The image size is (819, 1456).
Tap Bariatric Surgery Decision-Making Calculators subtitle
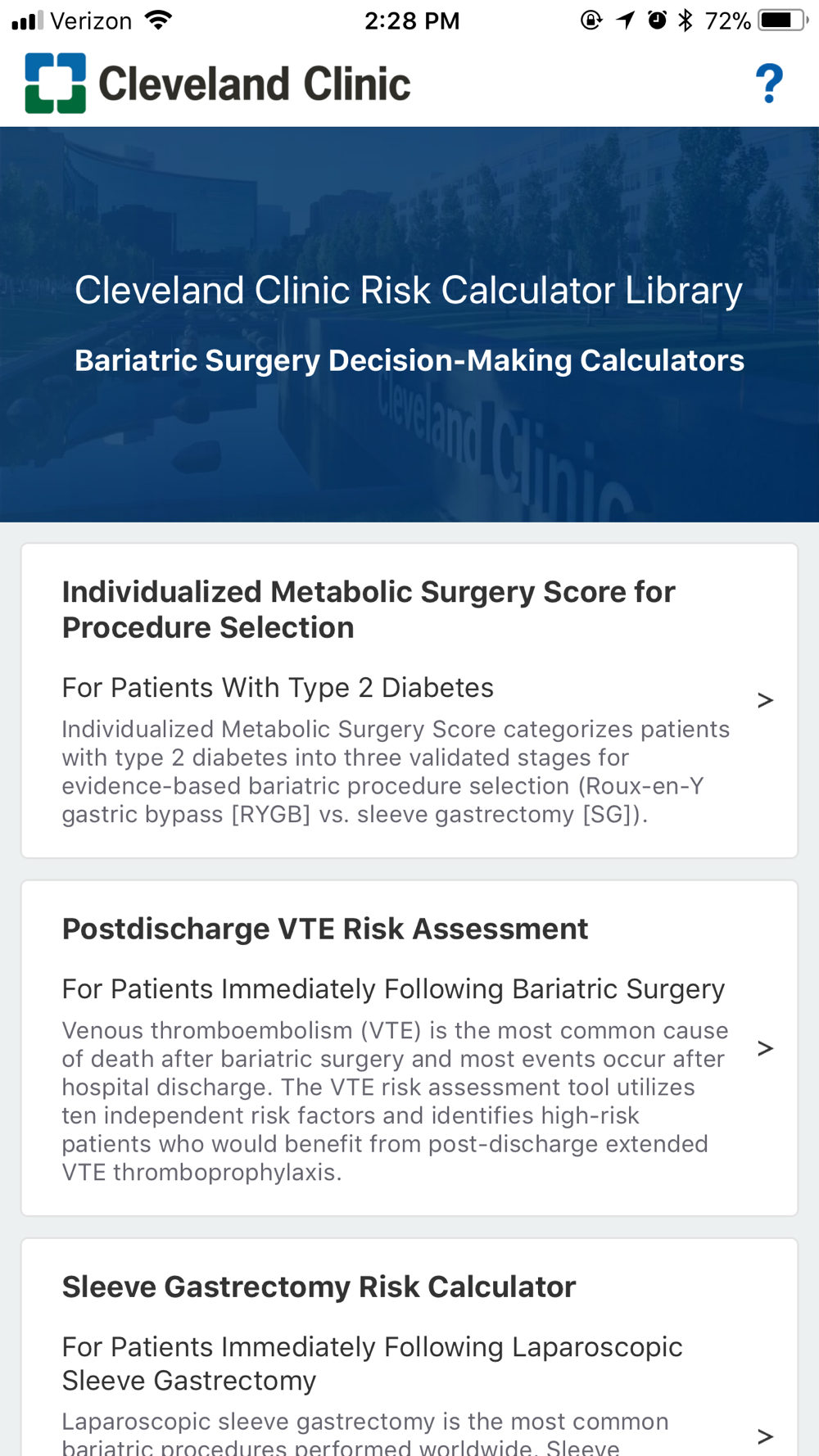[409, 360]
